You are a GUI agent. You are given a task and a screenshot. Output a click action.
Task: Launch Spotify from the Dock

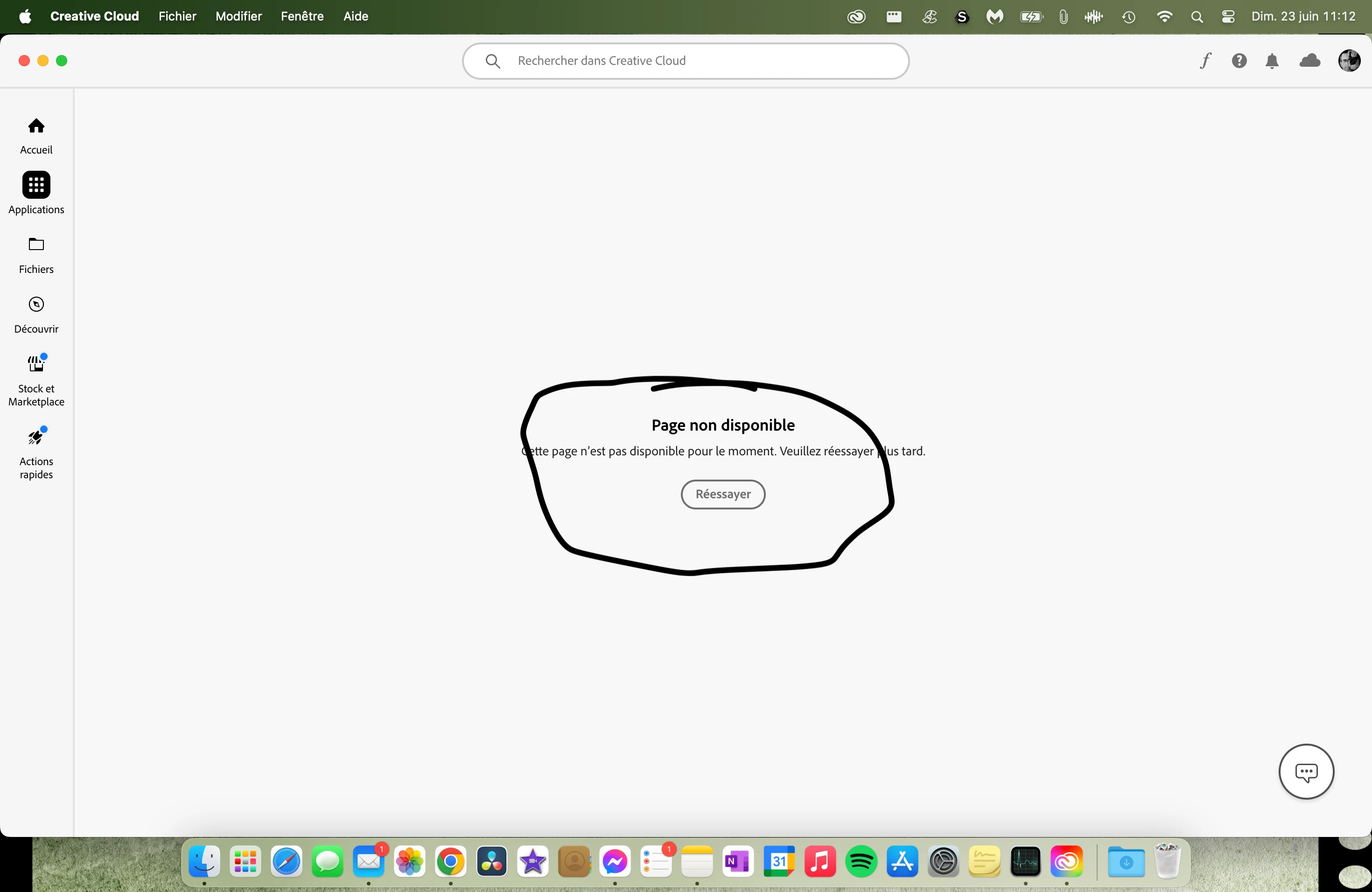point(861,862)
